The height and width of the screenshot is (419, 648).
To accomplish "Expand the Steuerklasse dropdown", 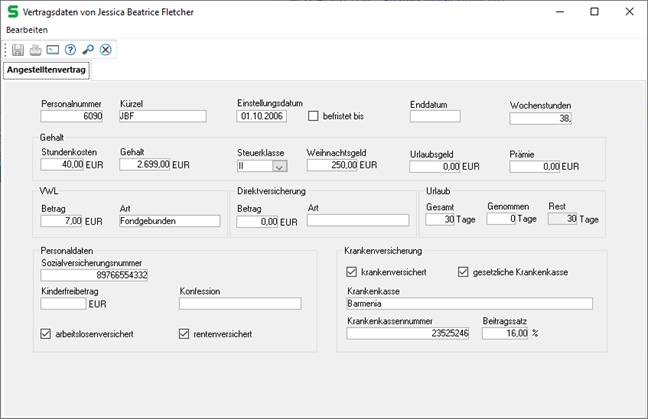I will pyautogui.click(x=279, y=167).
